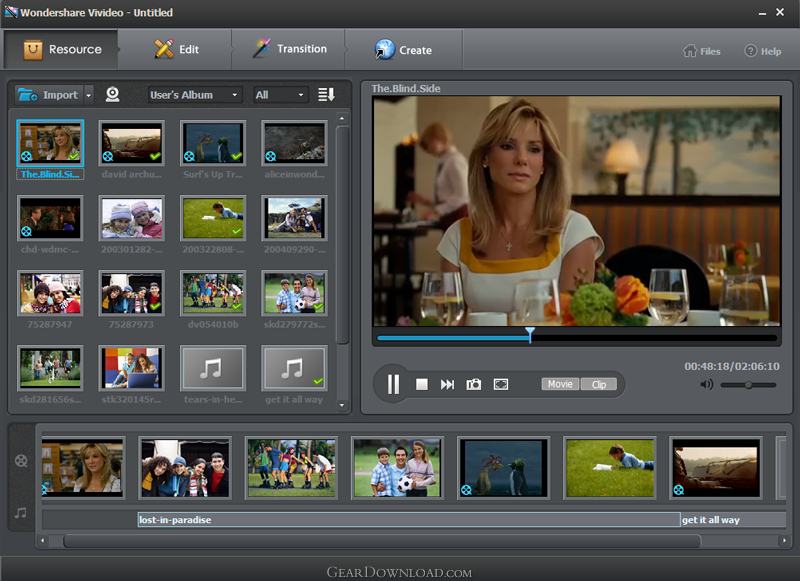Open the Transition tab

tap(289, 49)
